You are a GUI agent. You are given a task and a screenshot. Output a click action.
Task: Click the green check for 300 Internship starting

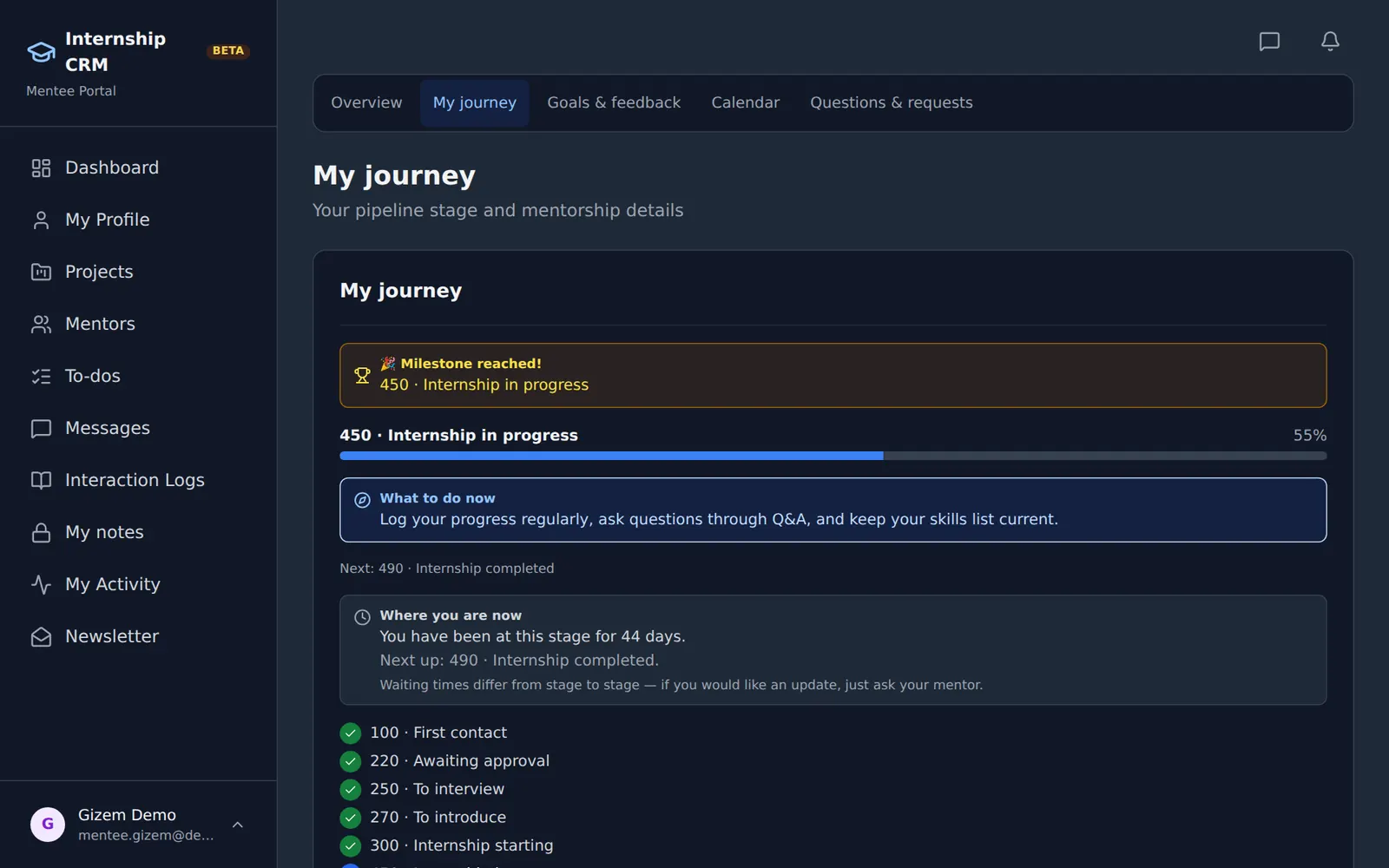tap(350, 846)
